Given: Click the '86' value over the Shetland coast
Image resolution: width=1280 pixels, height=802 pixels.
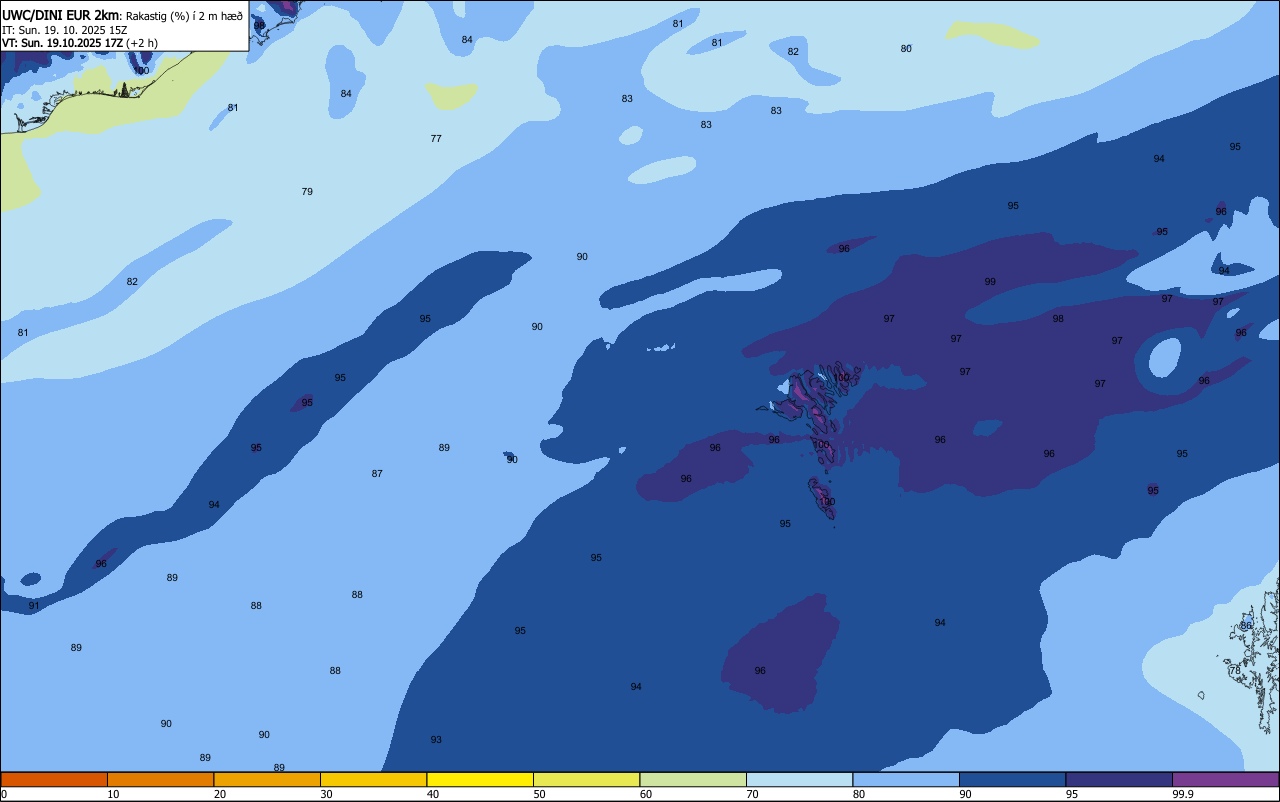Looking at the screenshot, I should click(1246, 626).
